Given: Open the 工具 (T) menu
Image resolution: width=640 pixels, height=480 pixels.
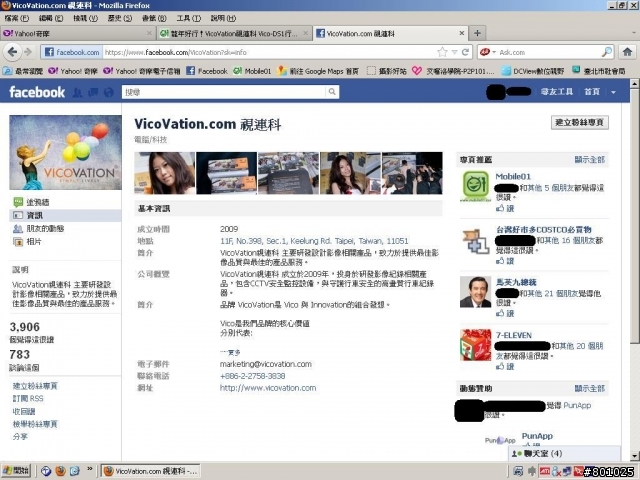Looking at the screenshot, I should pyautogui.click(x=189, y=18).
